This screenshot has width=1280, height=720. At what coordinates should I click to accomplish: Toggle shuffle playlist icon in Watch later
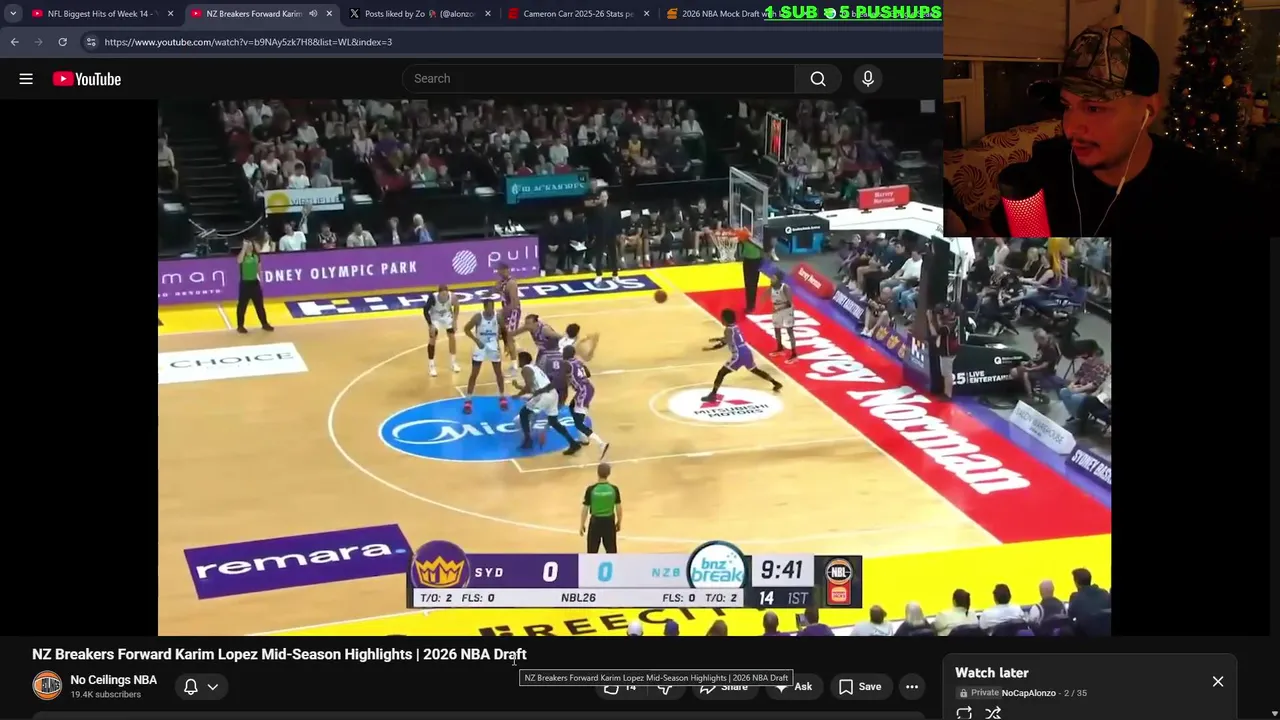click(x=993, y=713)
